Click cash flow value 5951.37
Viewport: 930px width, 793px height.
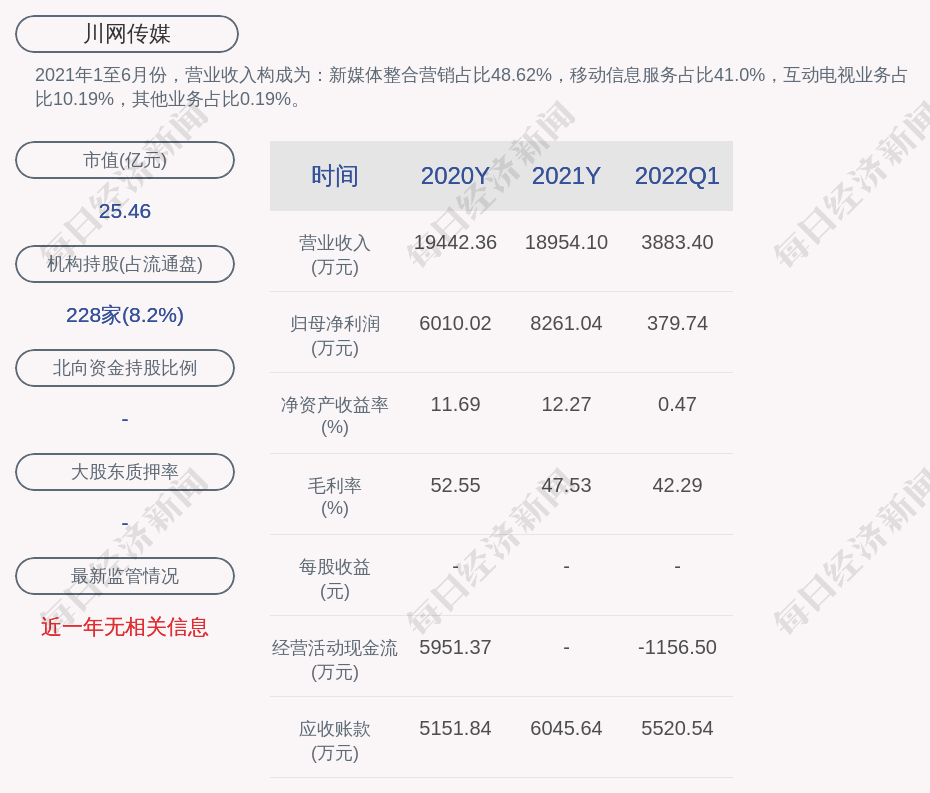point(455,647)
